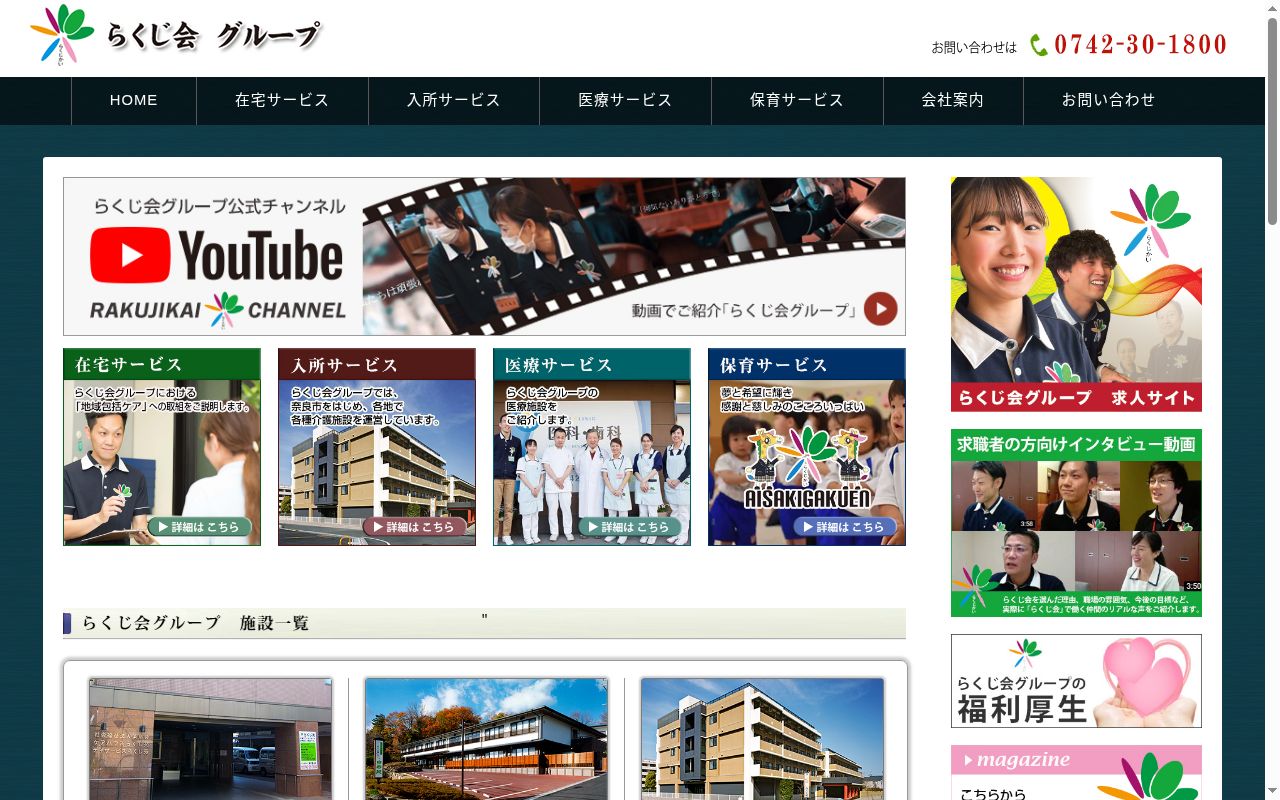The height and width of the screenshot is (800, 1280).
Task: Open the 保育サービス card image
Action: pos(807,447)
